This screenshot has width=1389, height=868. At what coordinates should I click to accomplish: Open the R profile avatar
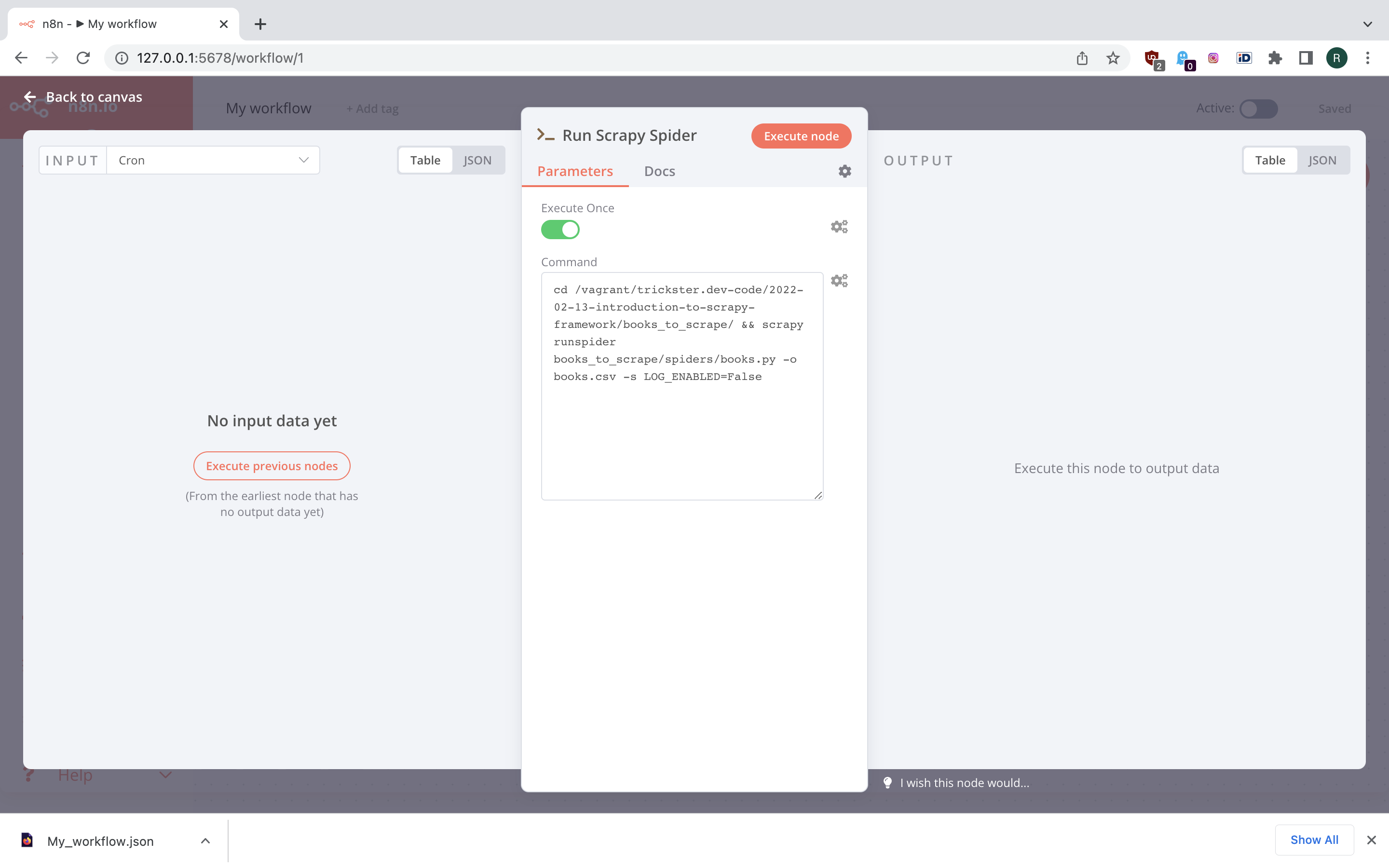click(1337, 58)
